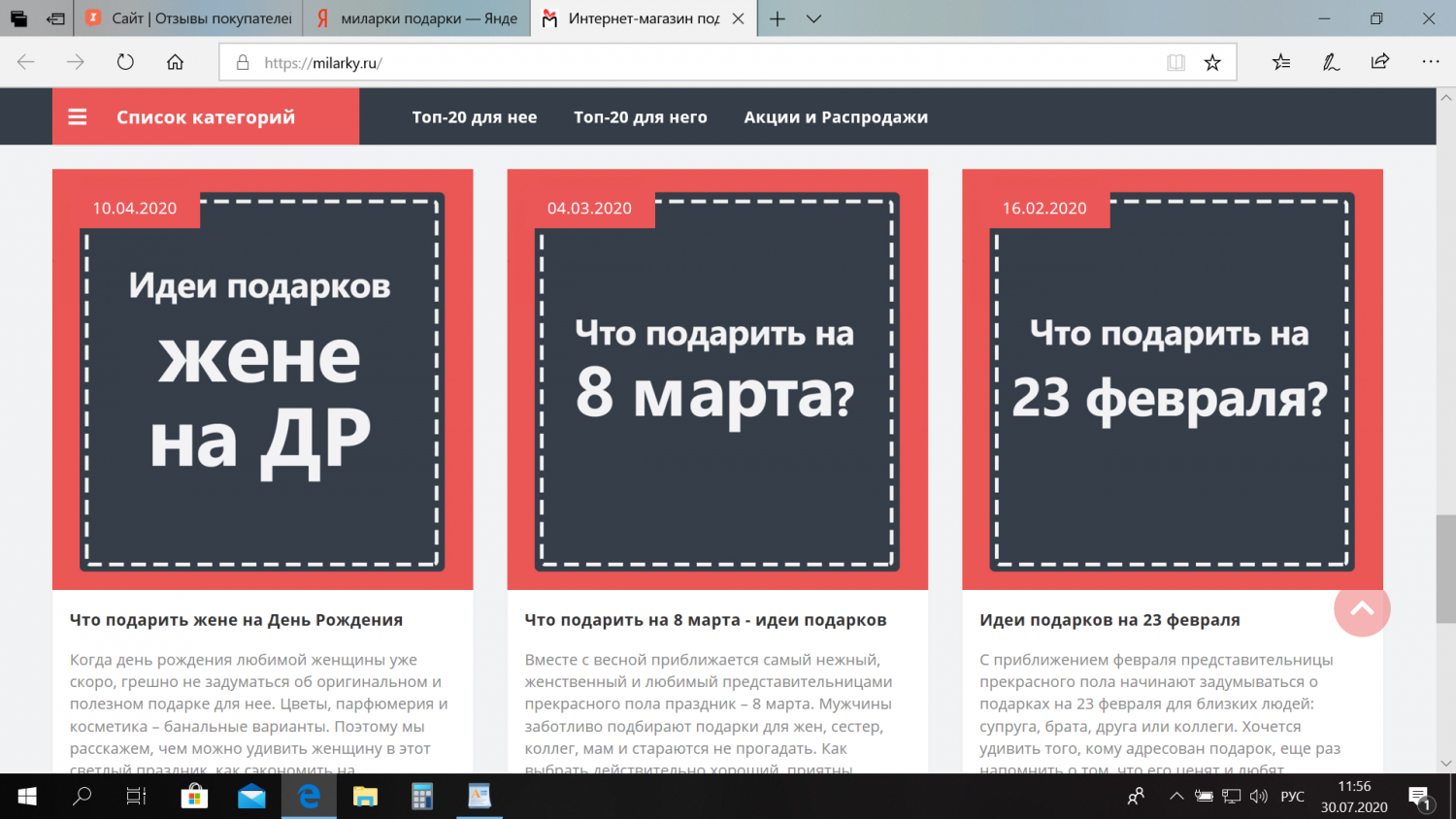Switch input language РУС

point(1293,797)
